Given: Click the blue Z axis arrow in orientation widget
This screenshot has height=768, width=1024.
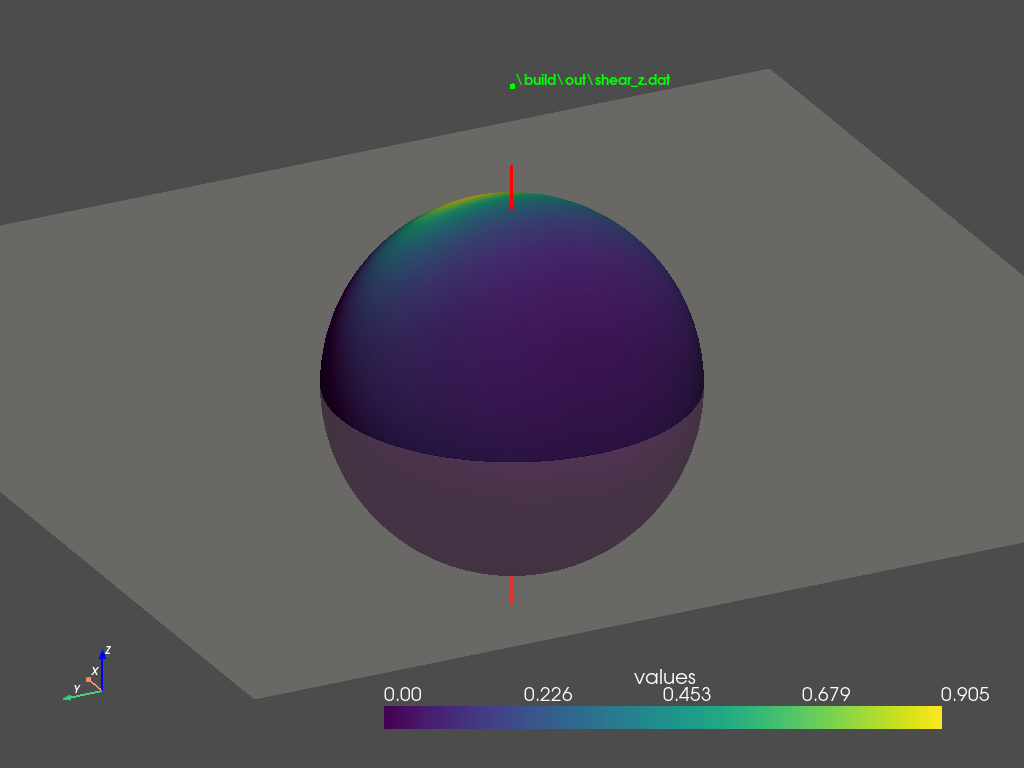Looking at the screenshot, I should [102, 670].
